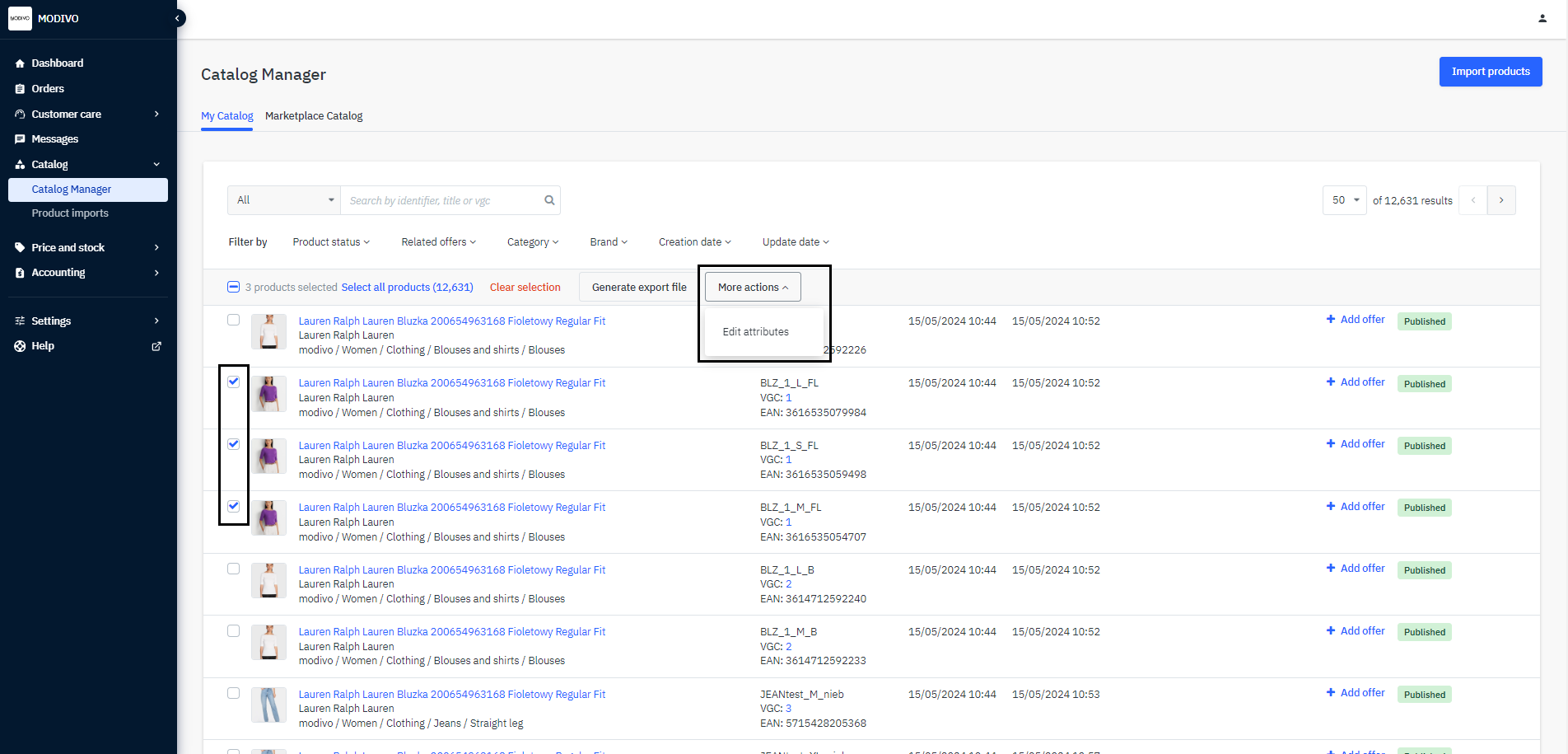Image resolution: width=1568 pixels, height=754 pixels.
Task: Expand the Related offers filter
Action: click(439, 242)
